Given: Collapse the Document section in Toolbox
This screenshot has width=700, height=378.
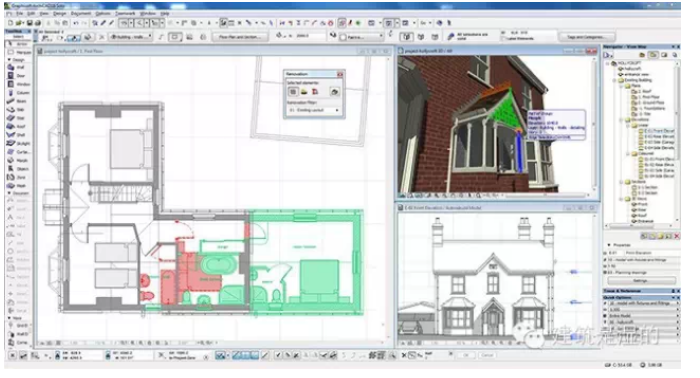Looking at the screenshot, I should pyautogui.click(x=9, y=193).
